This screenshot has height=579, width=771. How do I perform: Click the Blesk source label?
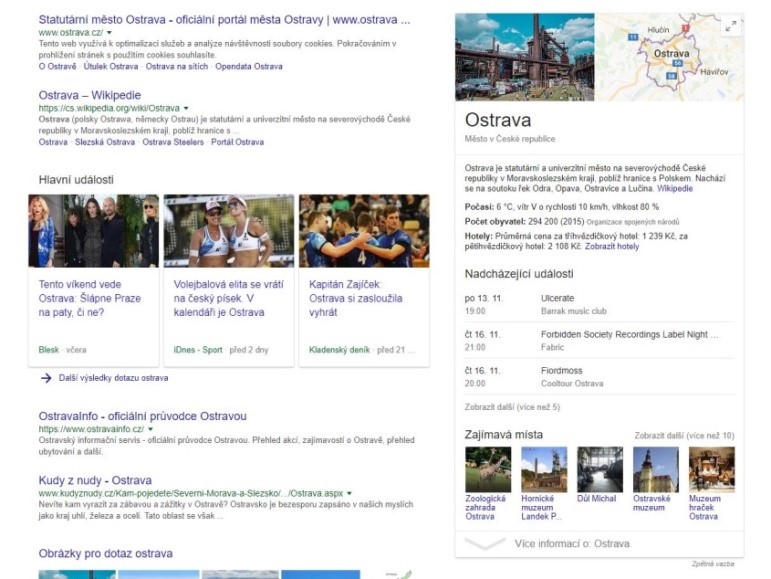coord(49,350)
